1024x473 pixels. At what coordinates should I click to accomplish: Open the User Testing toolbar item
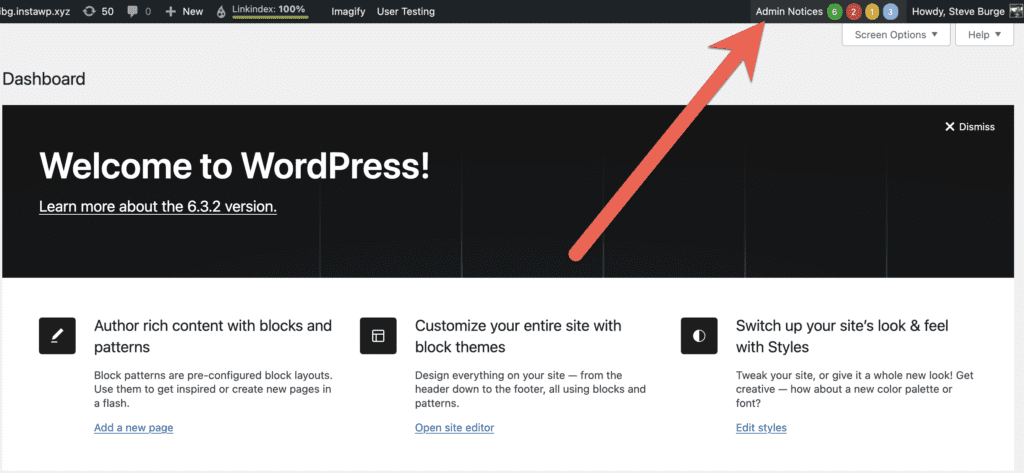tap(406, 12)
